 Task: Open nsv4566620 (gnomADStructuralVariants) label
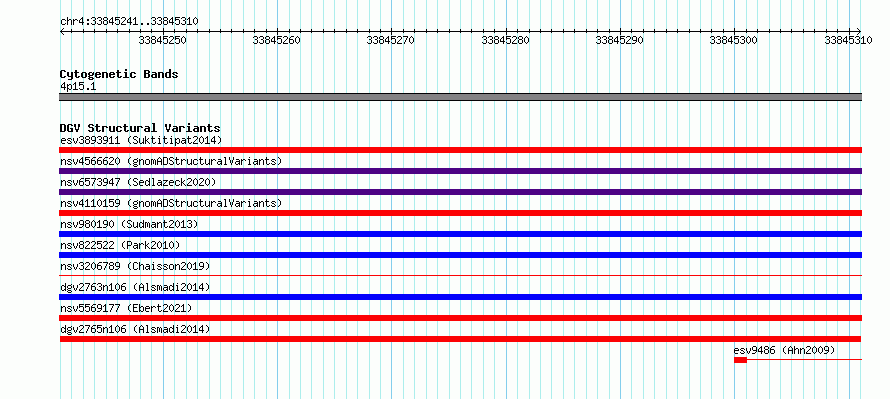point(171,161)
